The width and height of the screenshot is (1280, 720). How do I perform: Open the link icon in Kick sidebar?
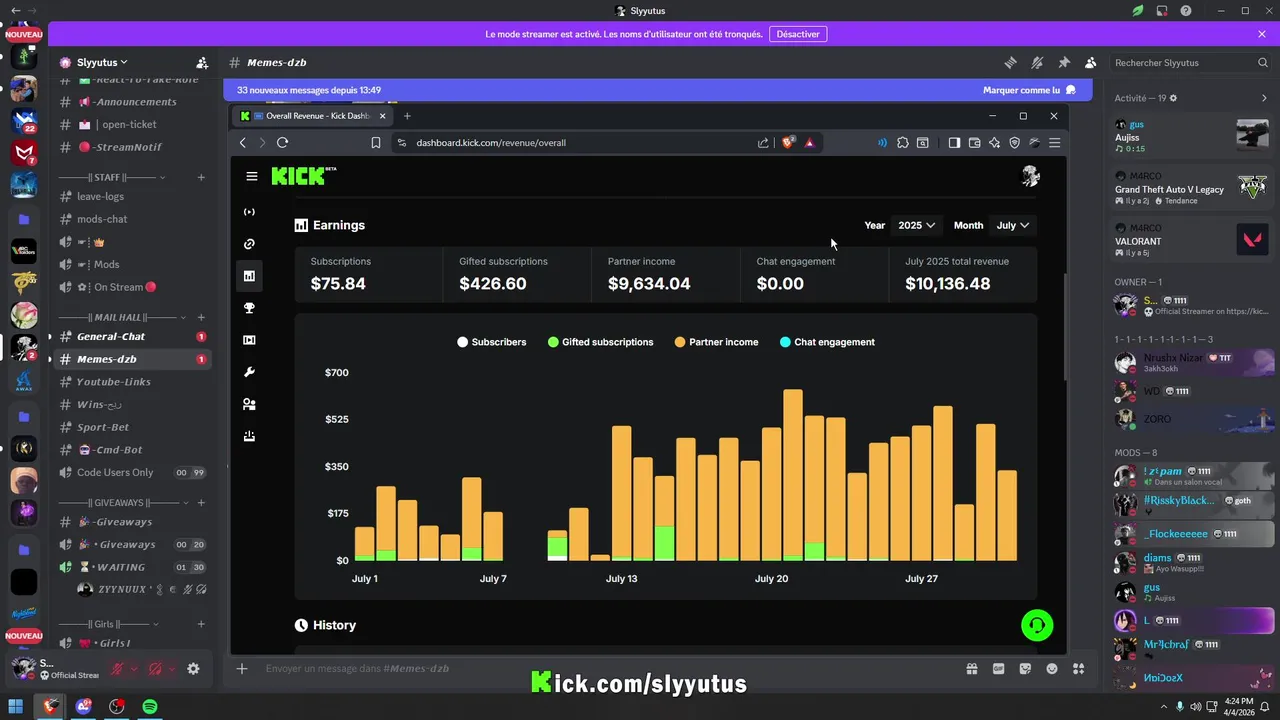[249, 244]
